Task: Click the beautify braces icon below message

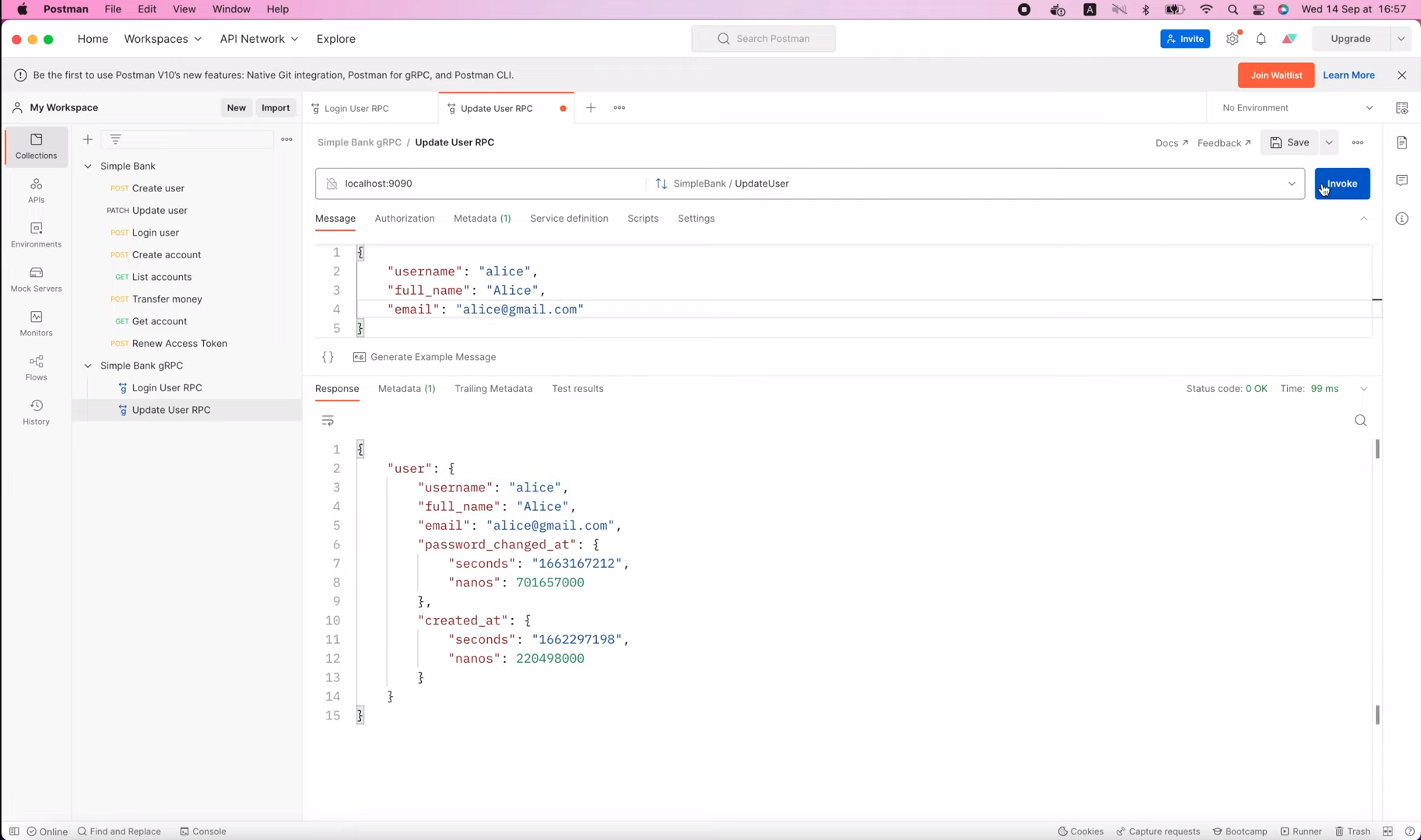Action: tap(328, 357)
